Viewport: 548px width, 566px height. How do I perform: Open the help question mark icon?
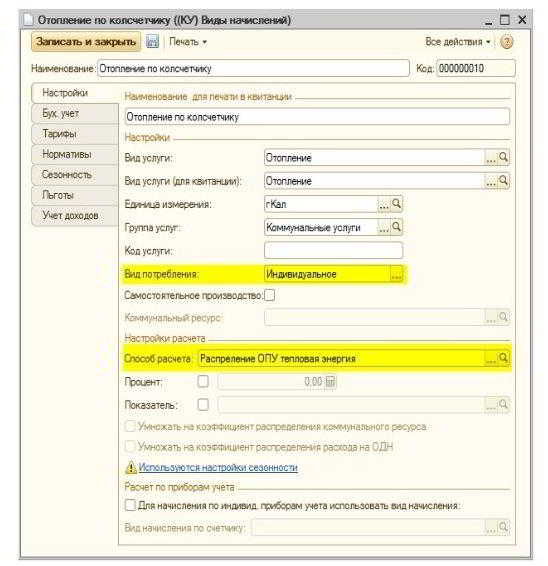click(x=506, y=42)
